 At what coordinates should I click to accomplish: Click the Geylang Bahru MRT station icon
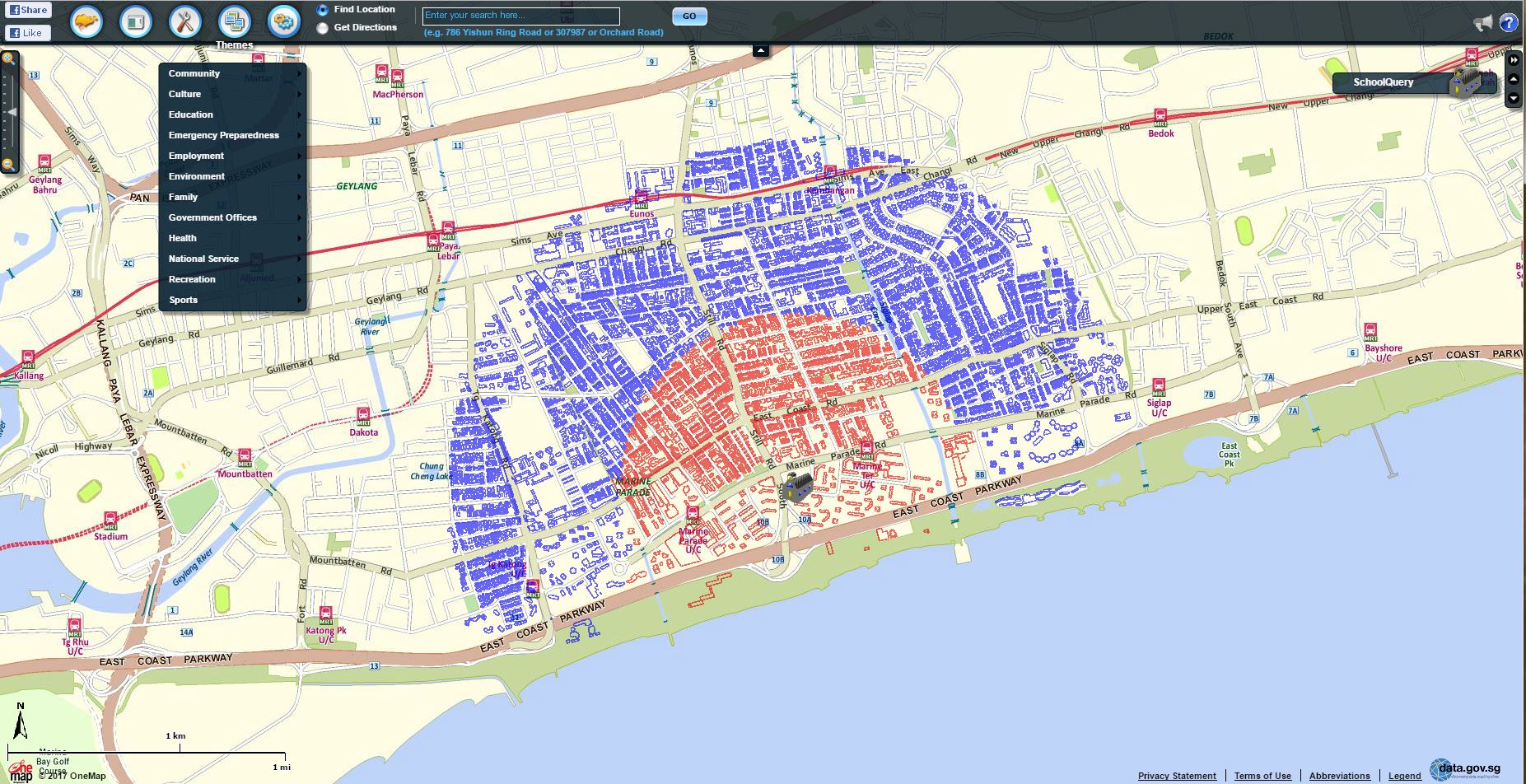pos(44,164)
